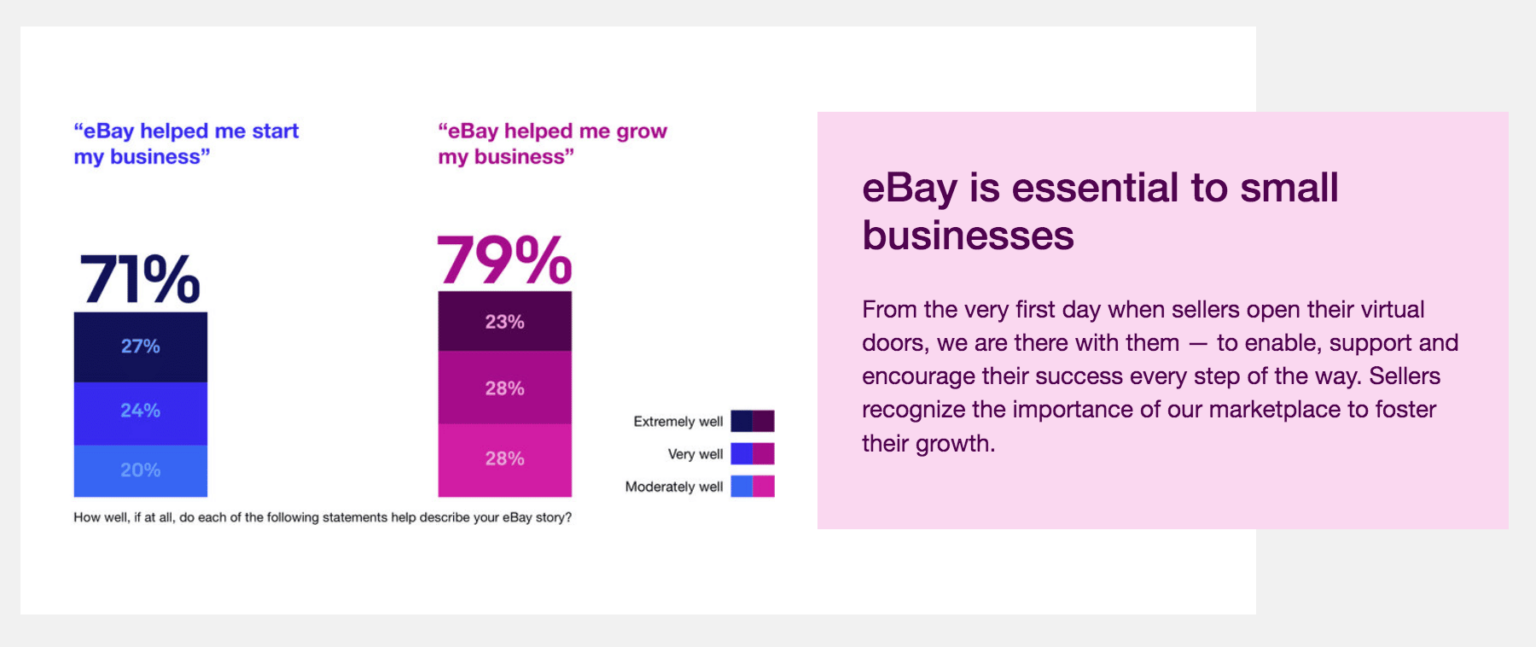Click the pink Moderately well legend swatch

764,487
